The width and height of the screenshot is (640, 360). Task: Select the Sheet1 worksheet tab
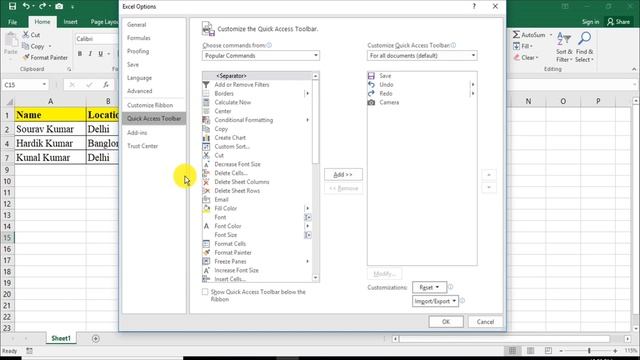(61, 338)
